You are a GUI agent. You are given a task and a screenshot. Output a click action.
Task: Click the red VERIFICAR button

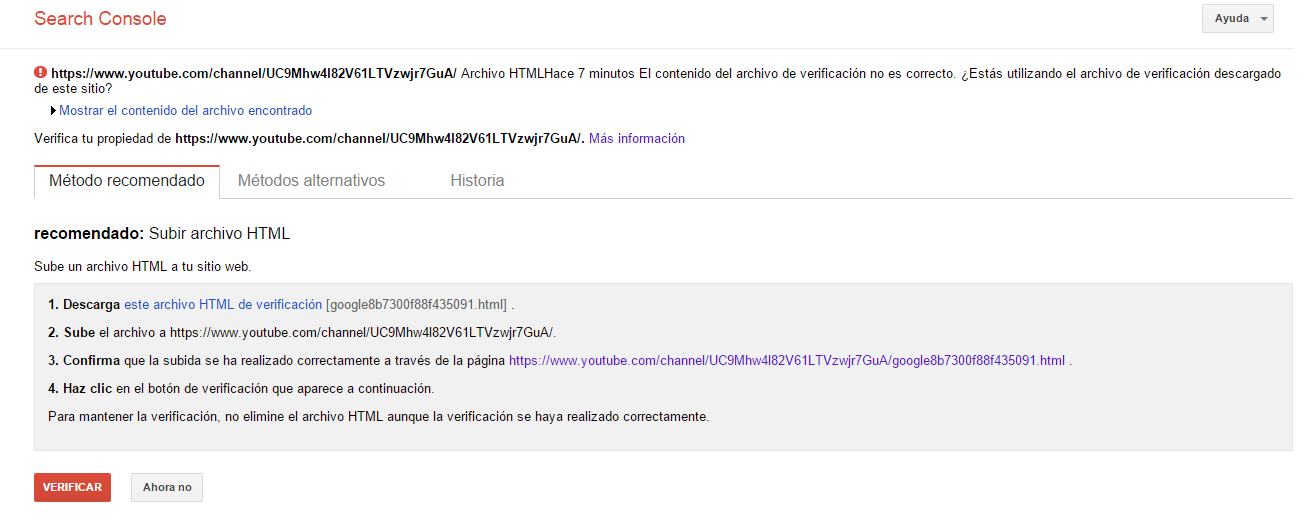[72, 487]
